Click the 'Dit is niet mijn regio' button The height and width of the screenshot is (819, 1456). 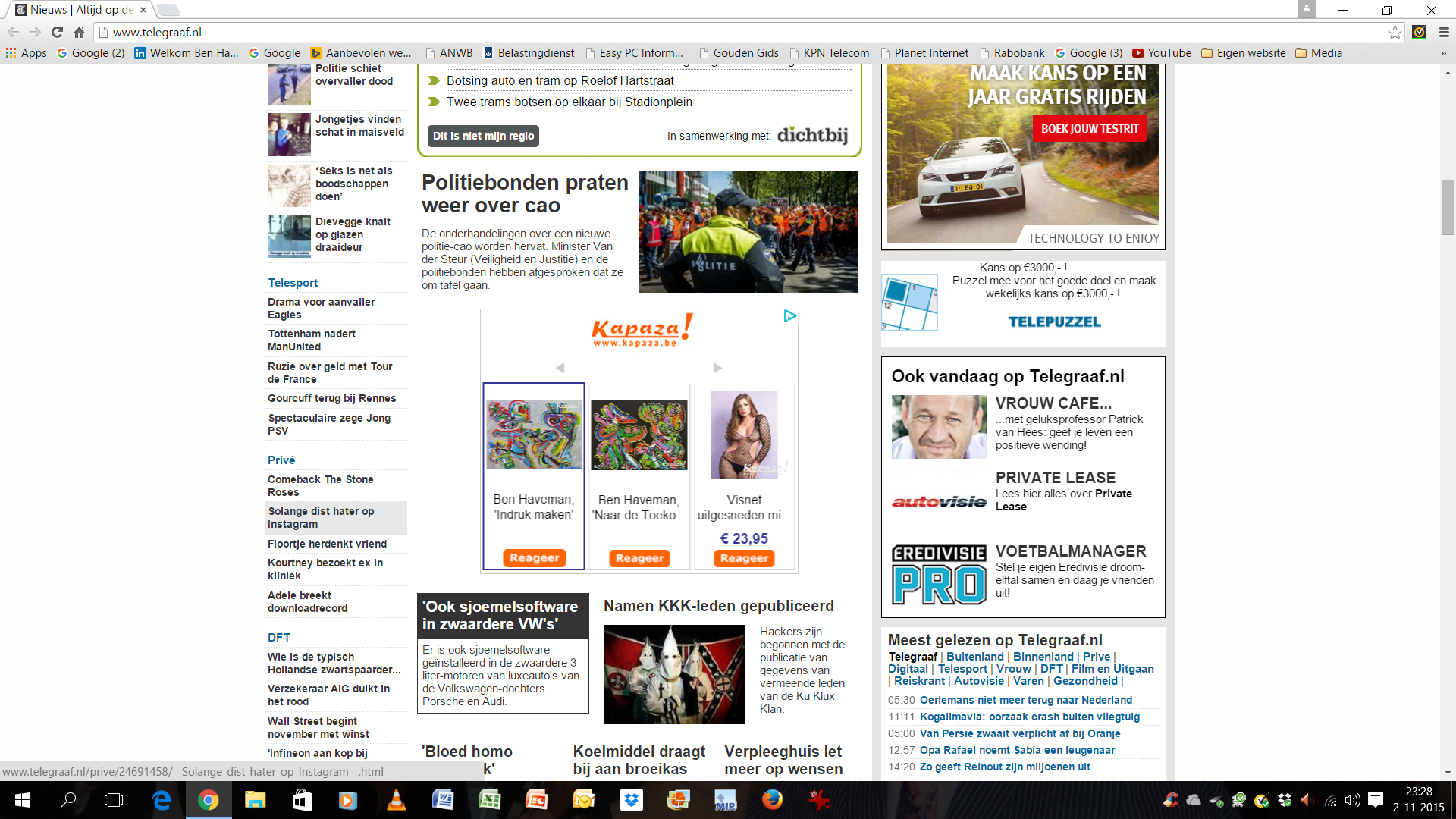click(x=483, y=136)
